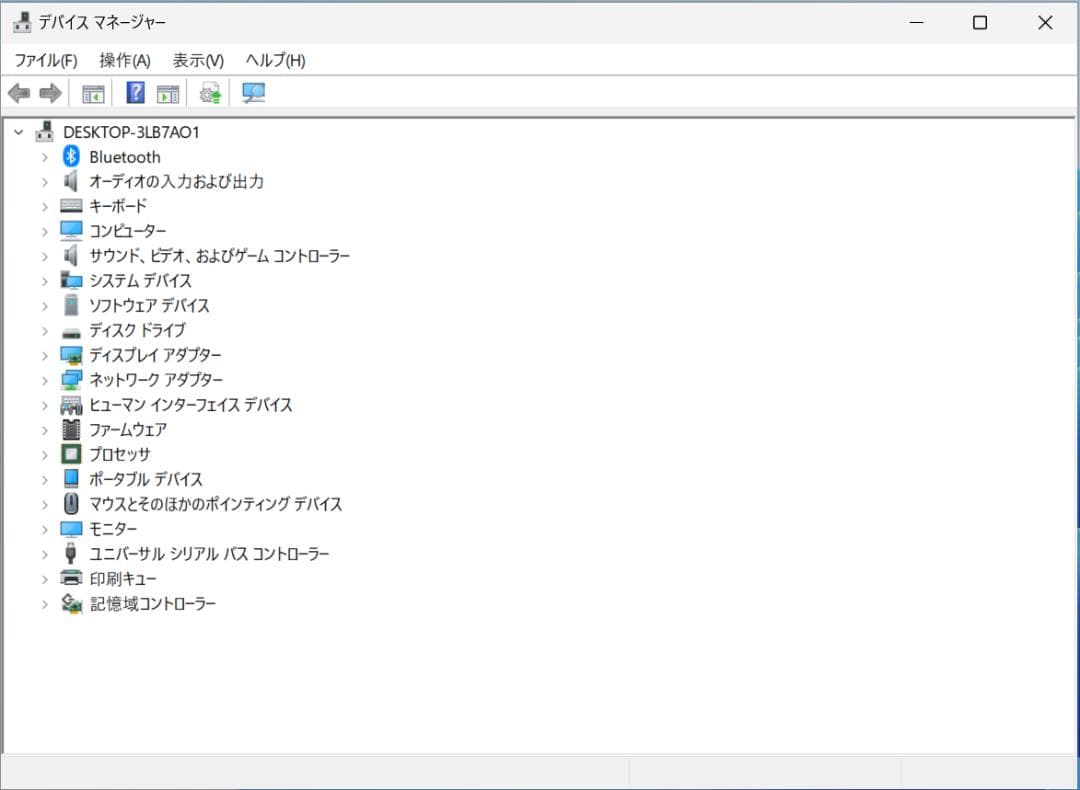The image size is (1080, 790).
Task: Show the action pane toolbar icon
Action: pos(168,92)
